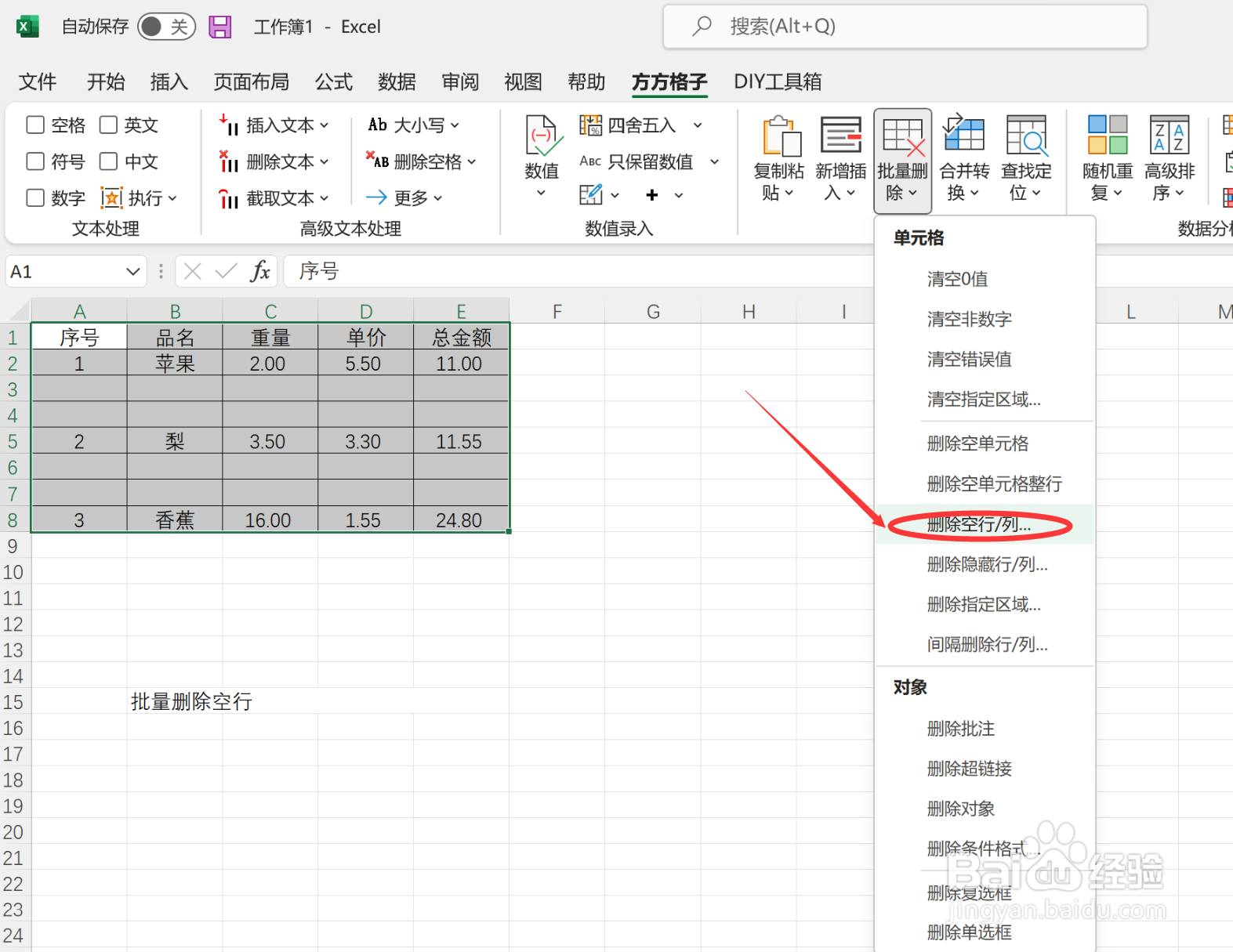Screen dimensions: 1233x952
Task: Click the formula bar cancel X icon
Action: [193, 271]
